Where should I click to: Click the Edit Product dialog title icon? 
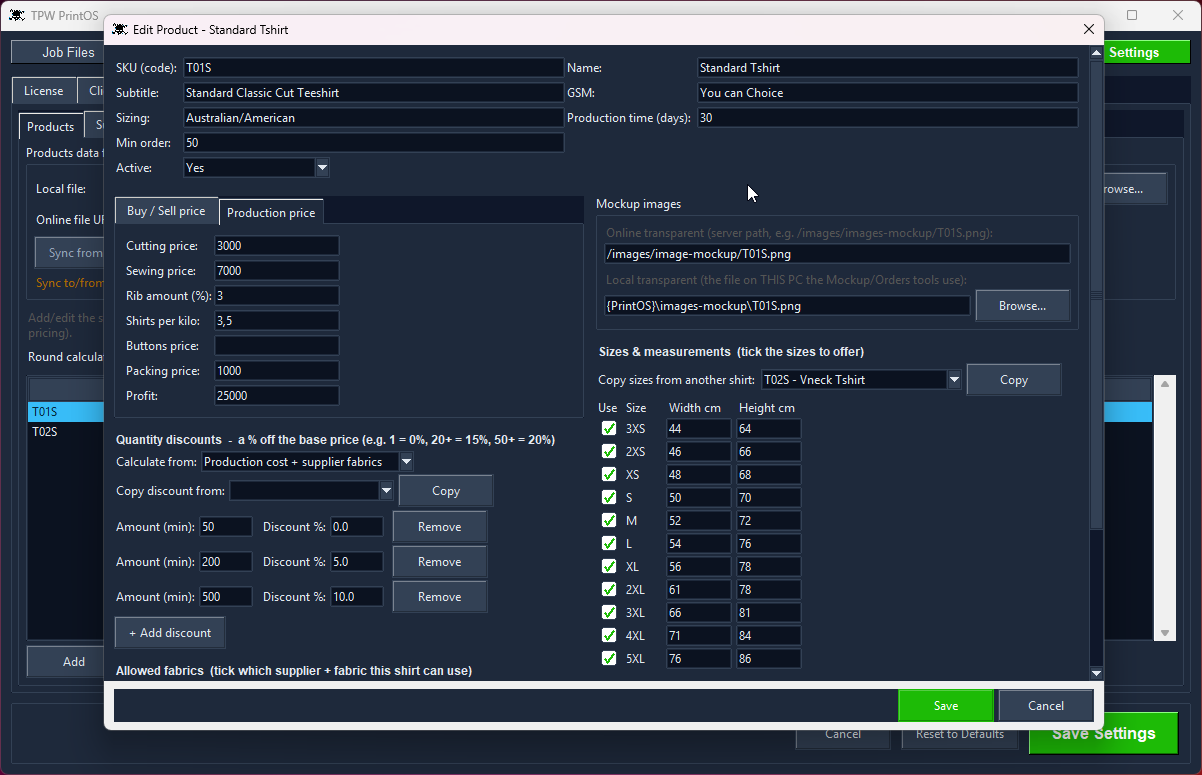pyautogui.click(x=119, y=30)
